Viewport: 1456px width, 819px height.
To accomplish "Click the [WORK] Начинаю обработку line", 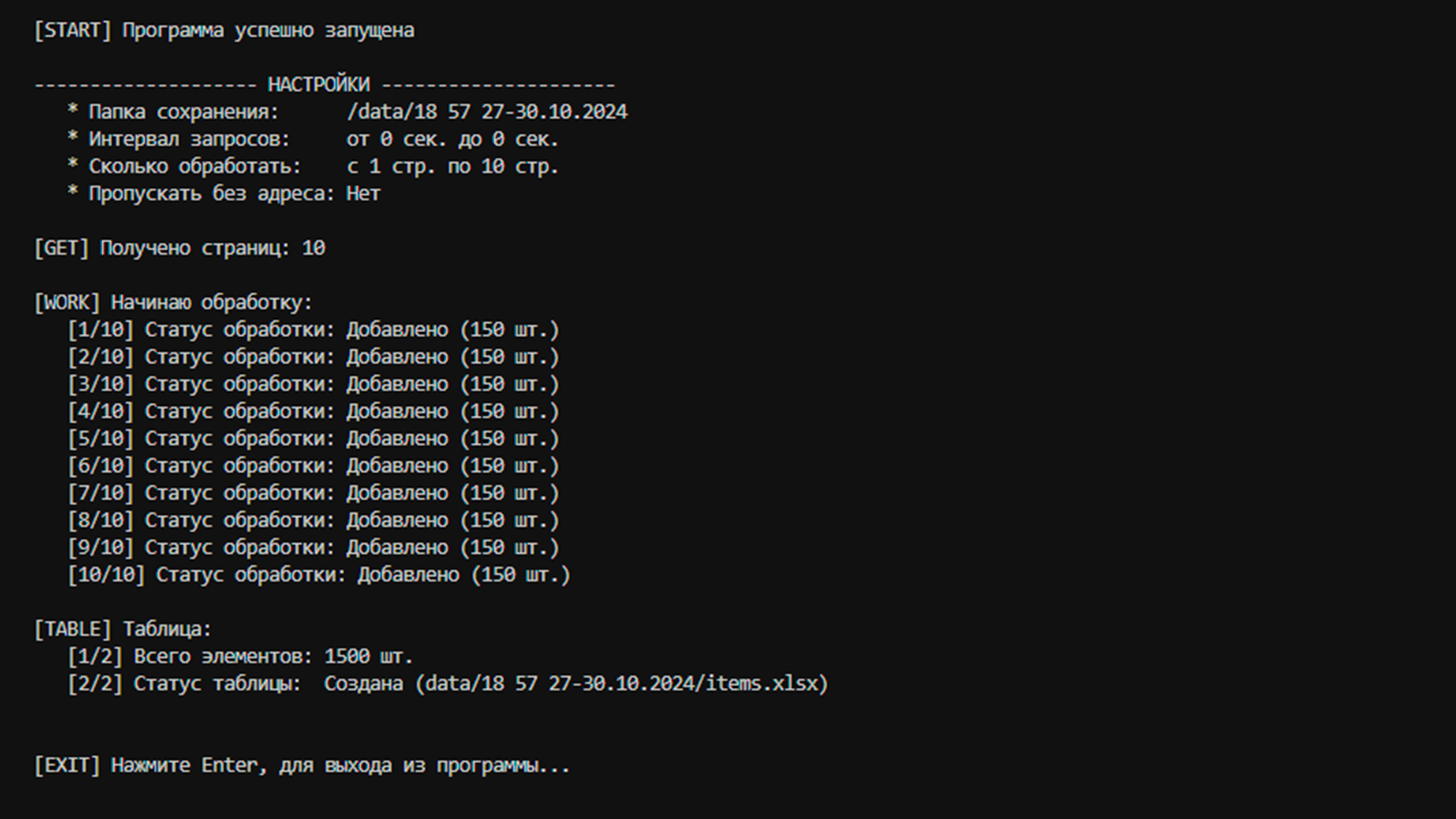I will (x=173, y=302).
